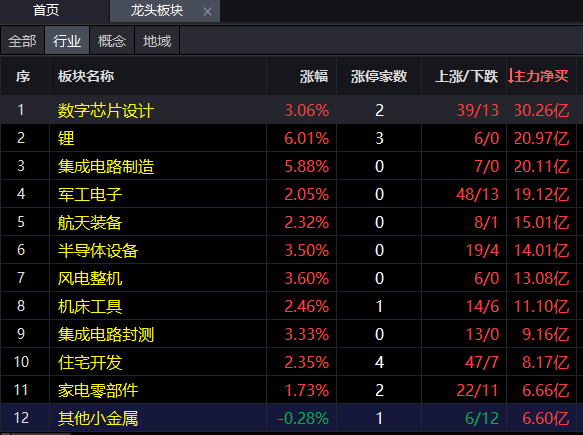Click limit-up count 3 for 锂

379,138
